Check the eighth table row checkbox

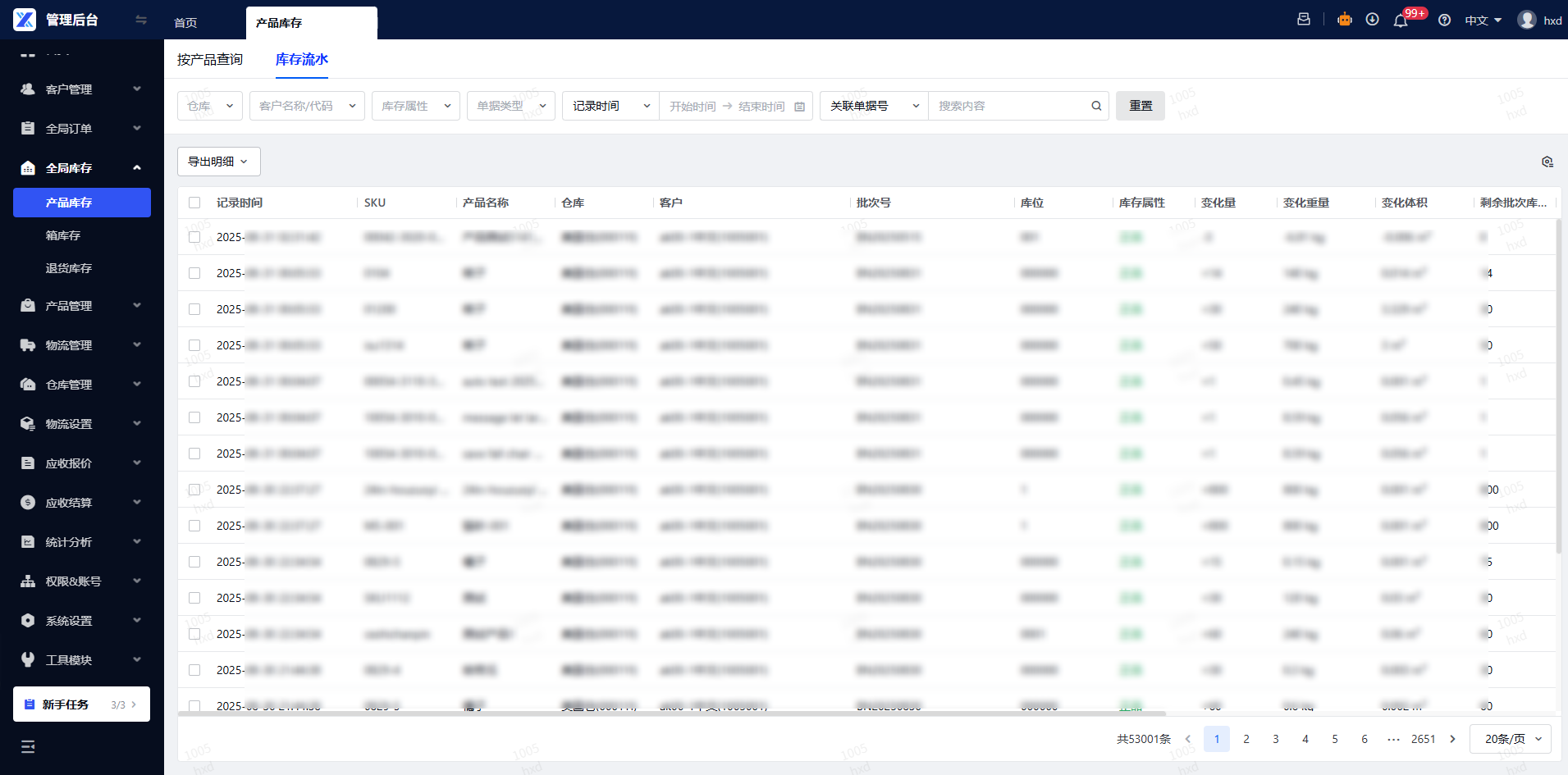point(194,490)
